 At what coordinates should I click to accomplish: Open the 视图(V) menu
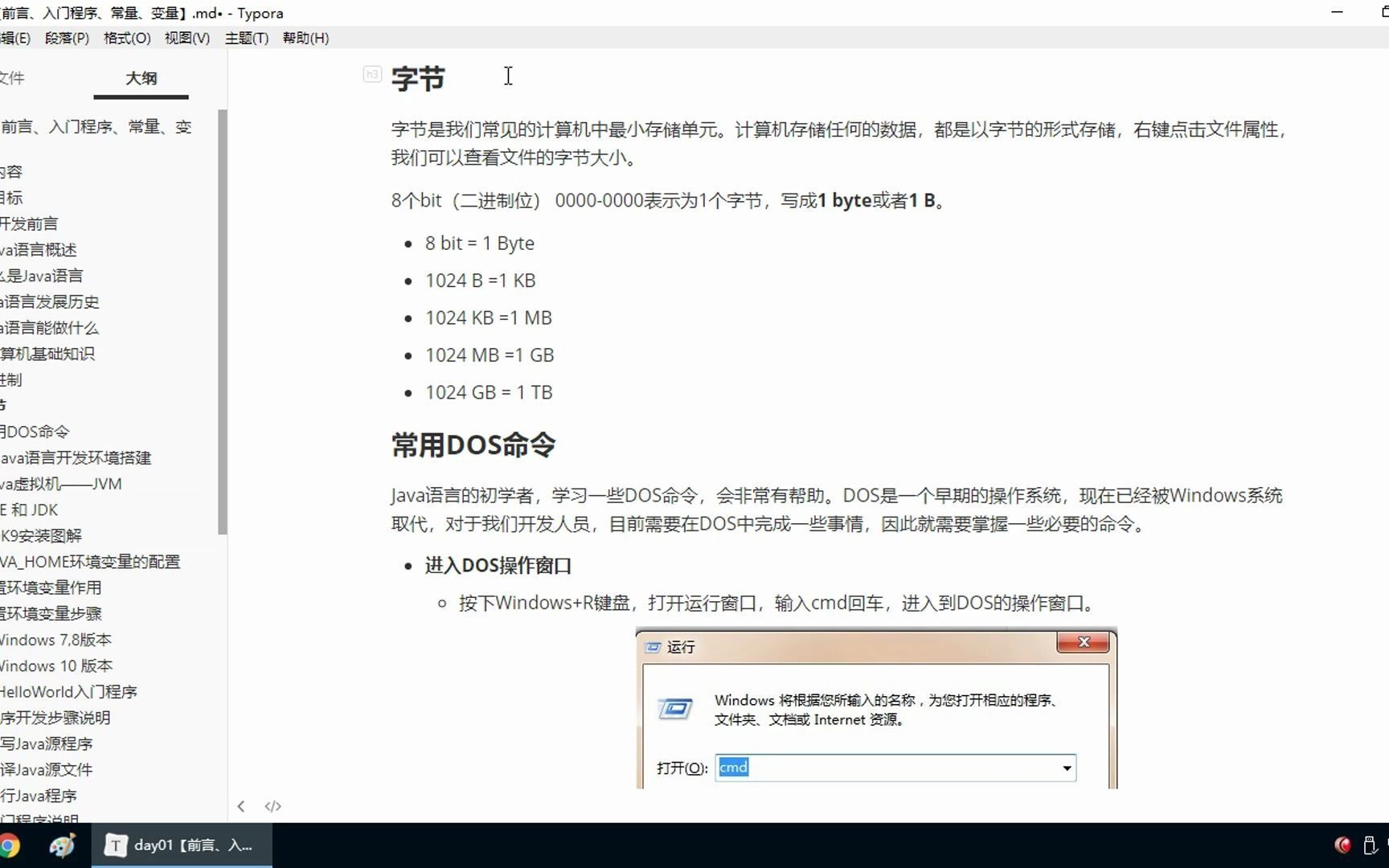point(187,38)
